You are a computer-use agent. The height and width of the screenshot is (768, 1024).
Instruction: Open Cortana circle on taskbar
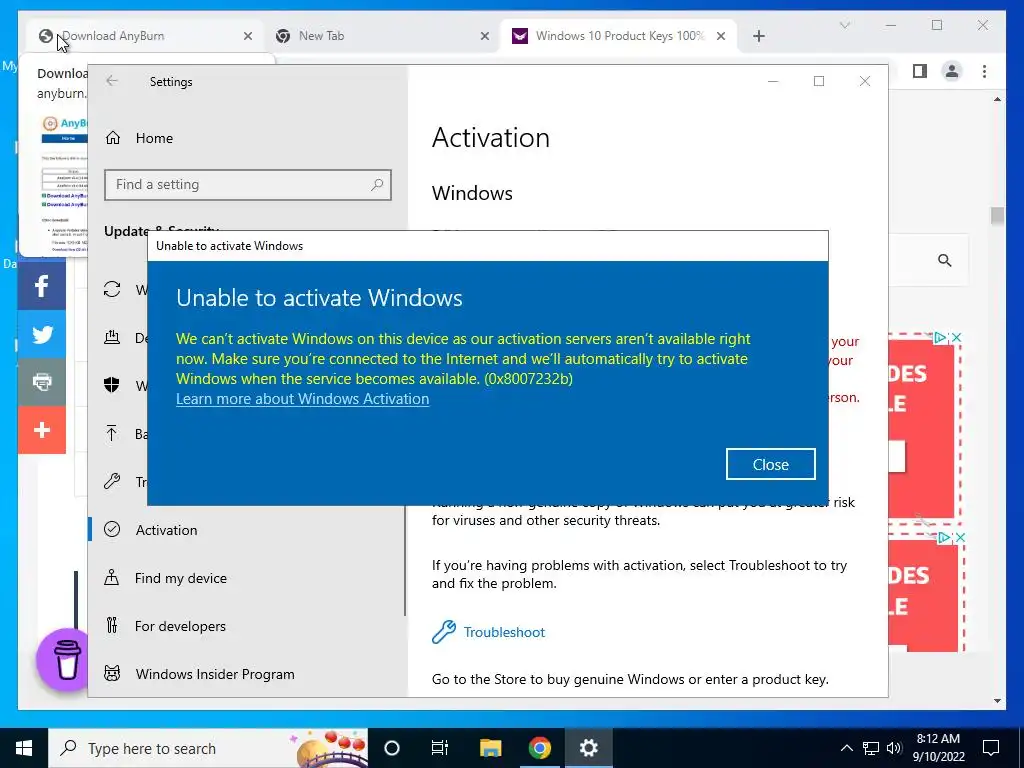click(x=392, y=748)
